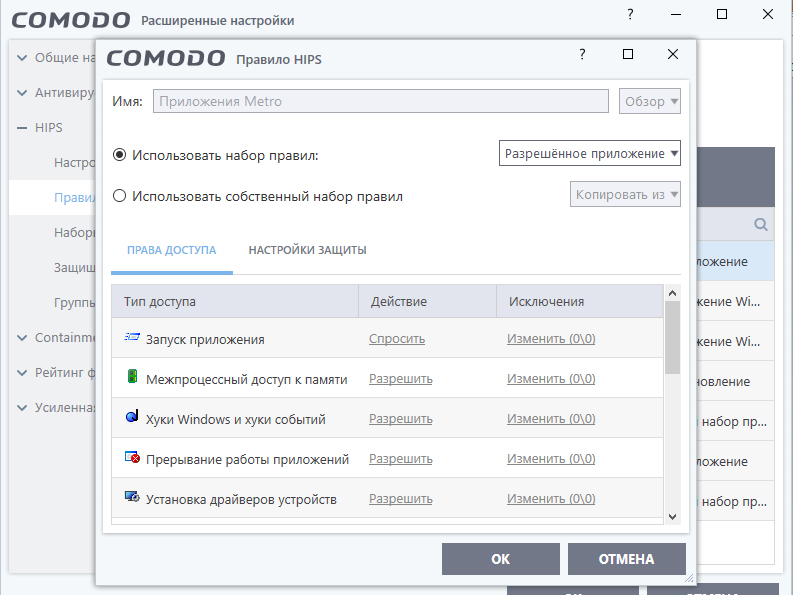Select 'Использовать собственный набор правил' option
Viewport: 793px width, 595px height.
119,195
